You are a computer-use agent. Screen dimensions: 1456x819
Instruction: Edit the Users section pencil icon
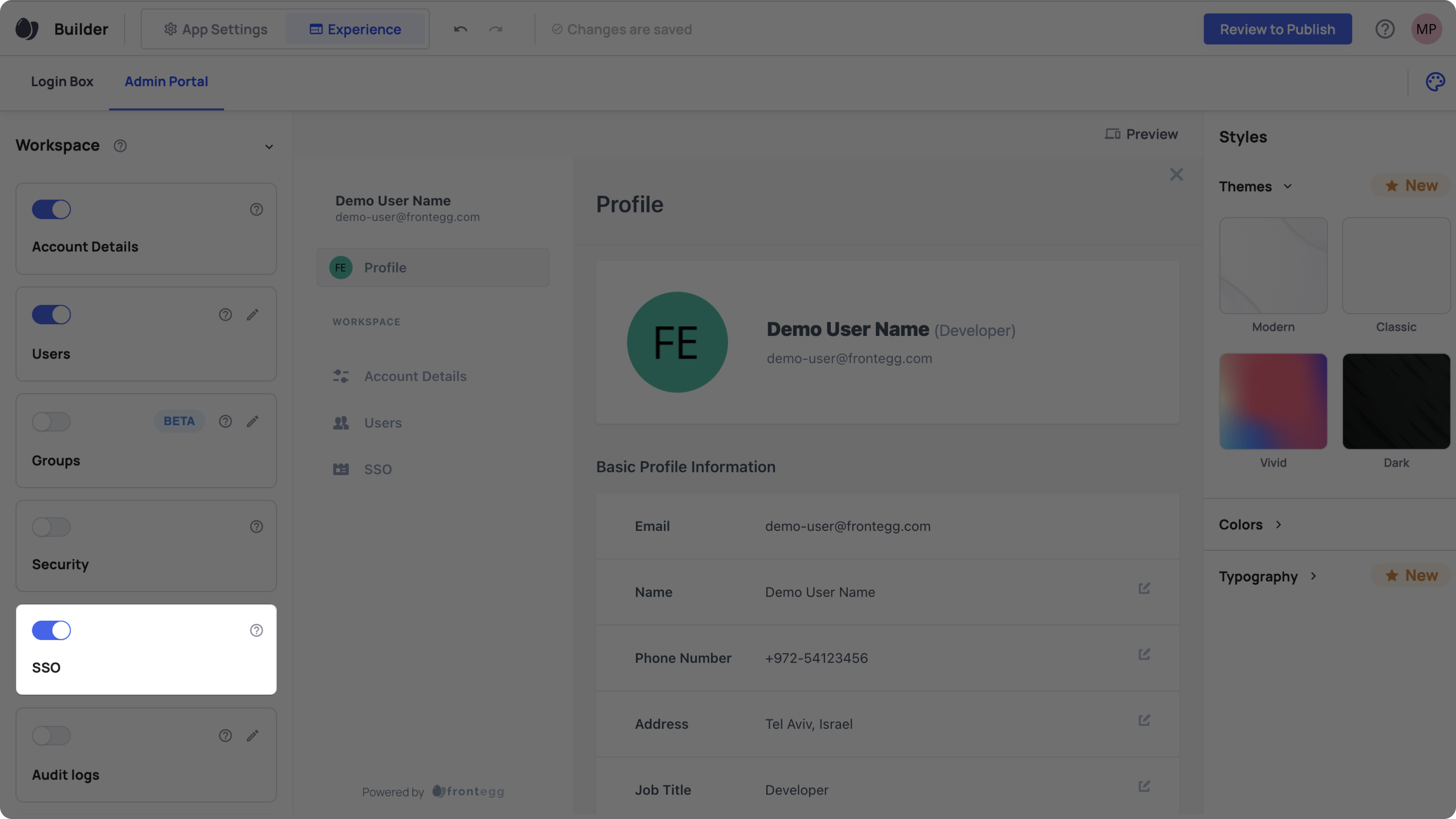point(253,315)
